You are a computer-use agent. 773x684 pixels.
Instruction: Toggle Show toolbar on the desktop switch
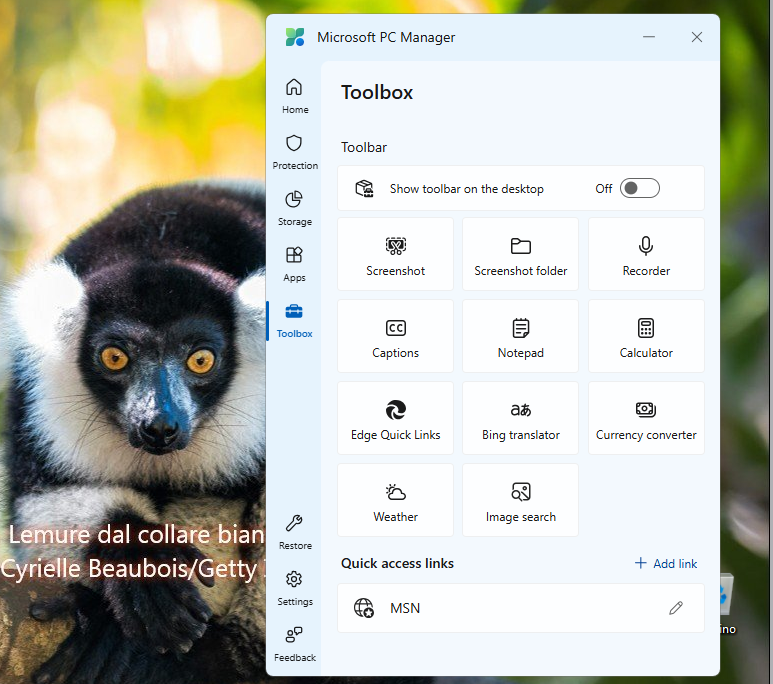pos(639,188)
